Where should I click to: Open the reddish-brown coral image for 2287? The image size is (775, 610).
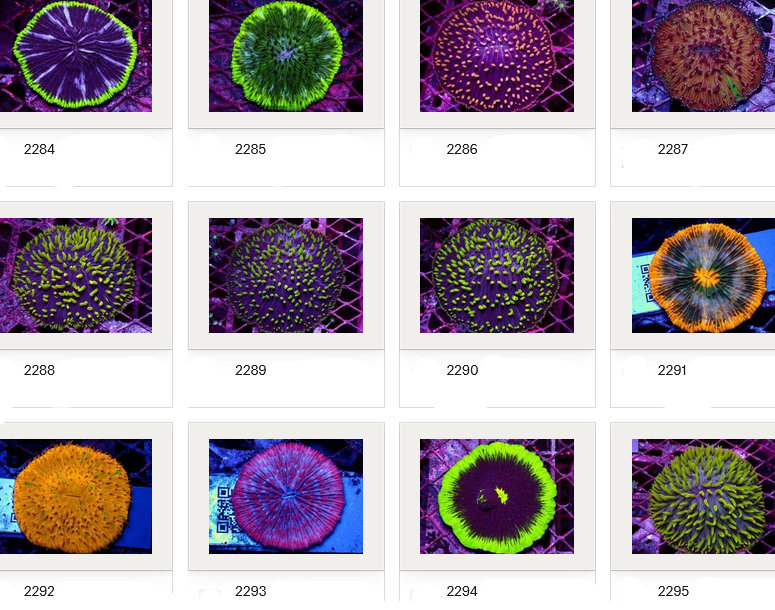click(x=703, y=55)
